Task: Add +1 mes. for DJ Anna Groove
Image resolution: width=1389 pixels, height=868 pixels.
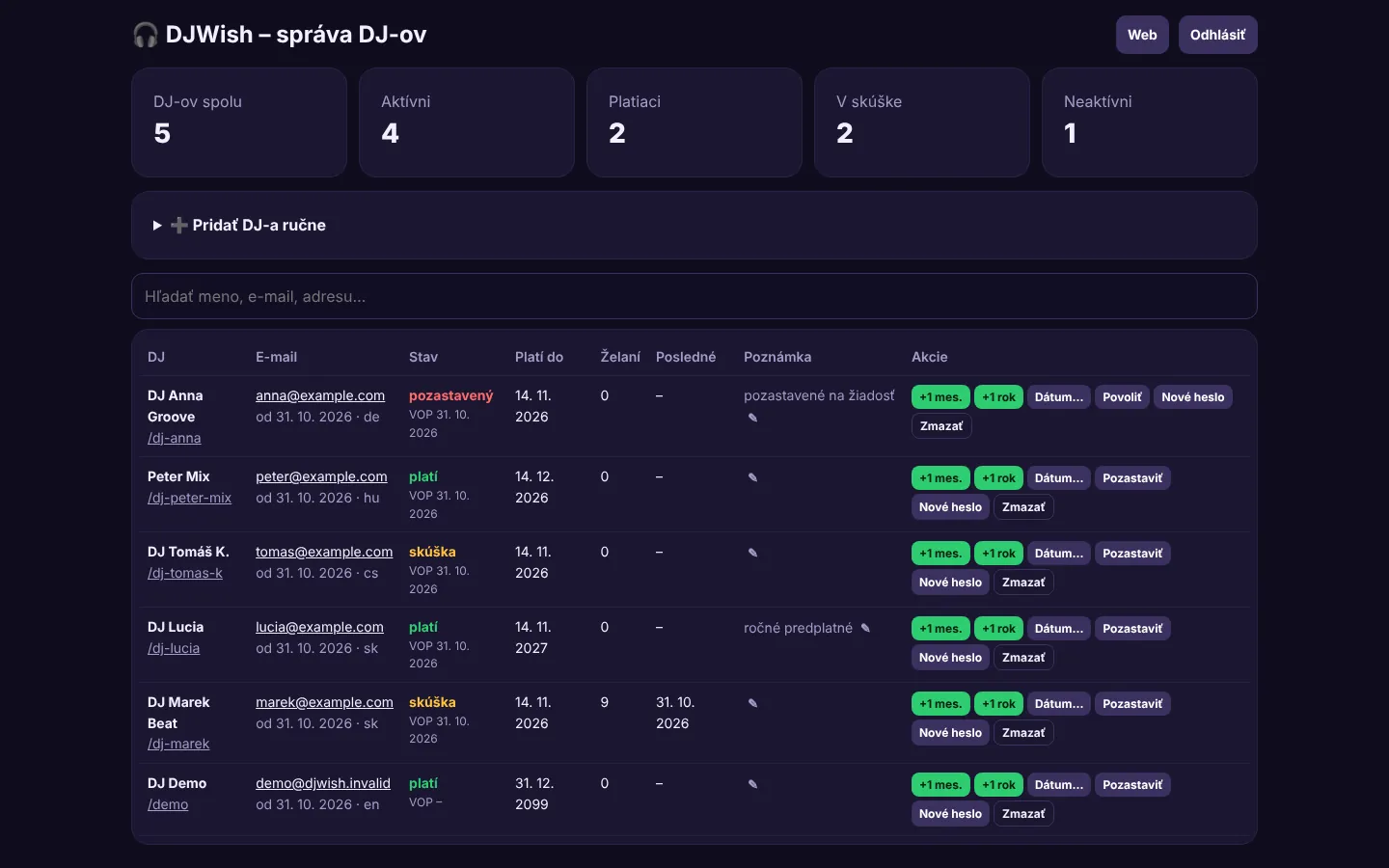Action: pos(940,397)
